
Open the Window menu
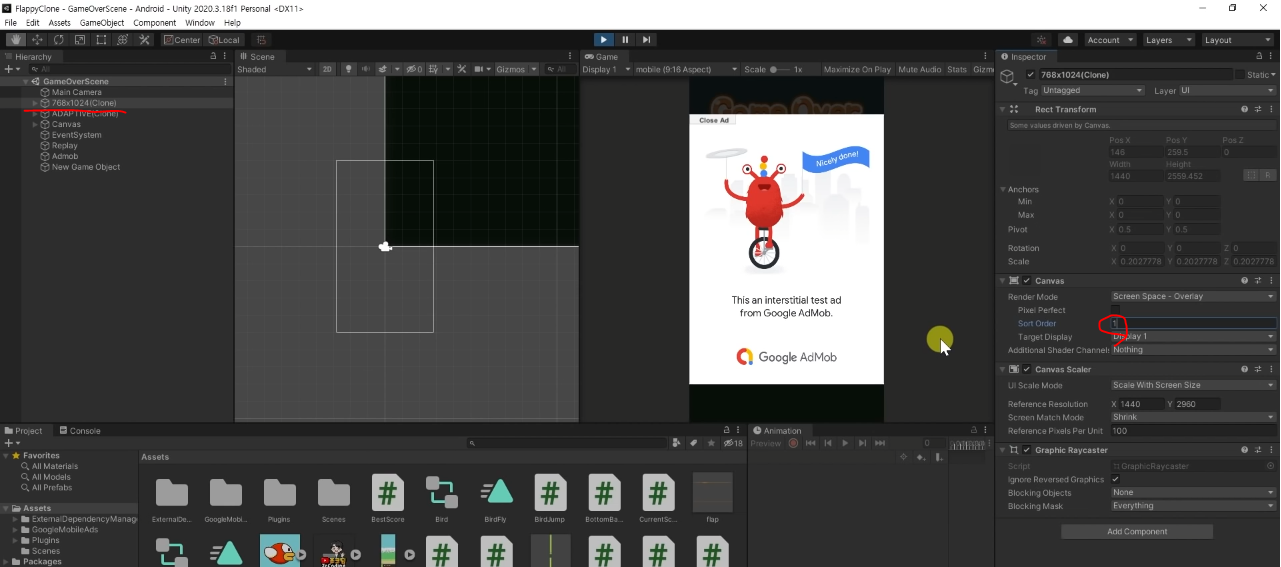click(200, 22)
